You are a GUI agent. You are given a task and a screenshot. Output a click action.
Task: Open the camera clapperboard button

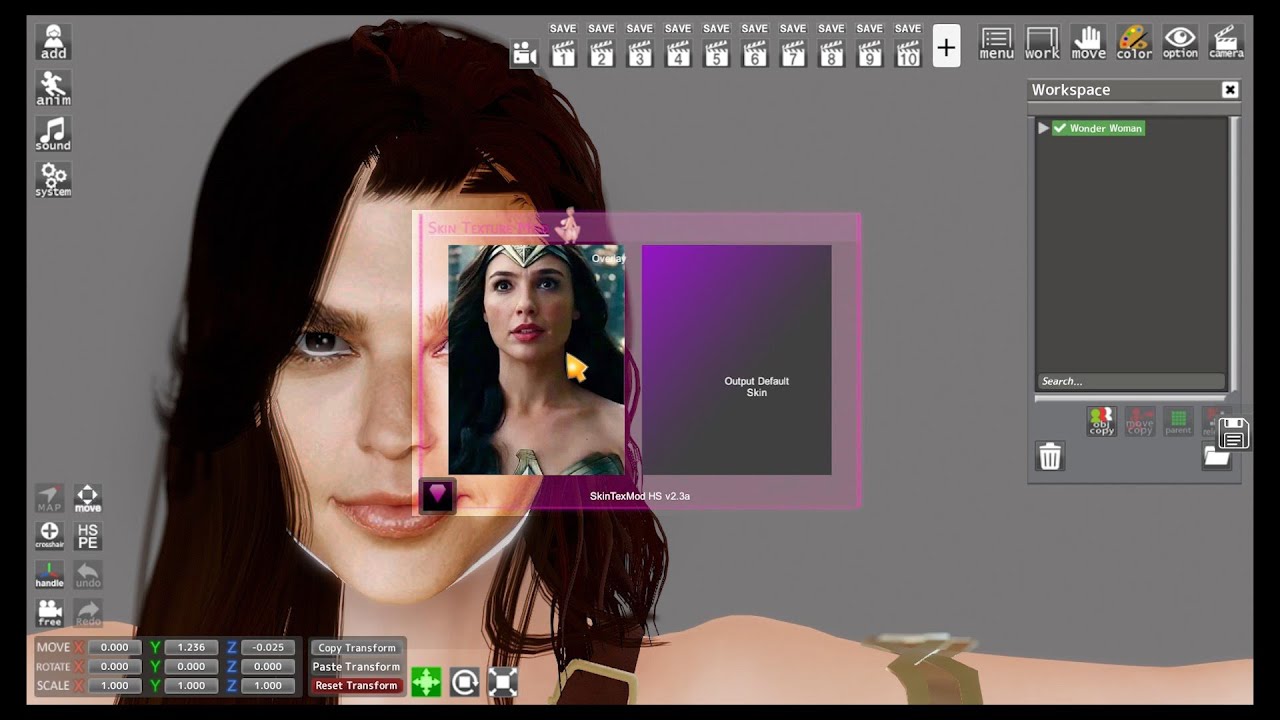tap(1226, 43)
